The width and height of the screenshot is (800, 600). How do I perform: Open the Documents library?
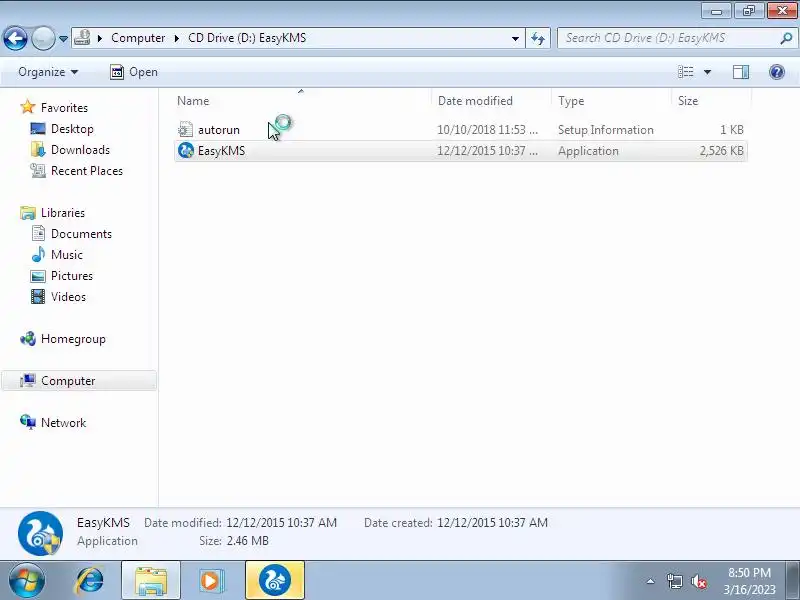[x=81, y=234]
